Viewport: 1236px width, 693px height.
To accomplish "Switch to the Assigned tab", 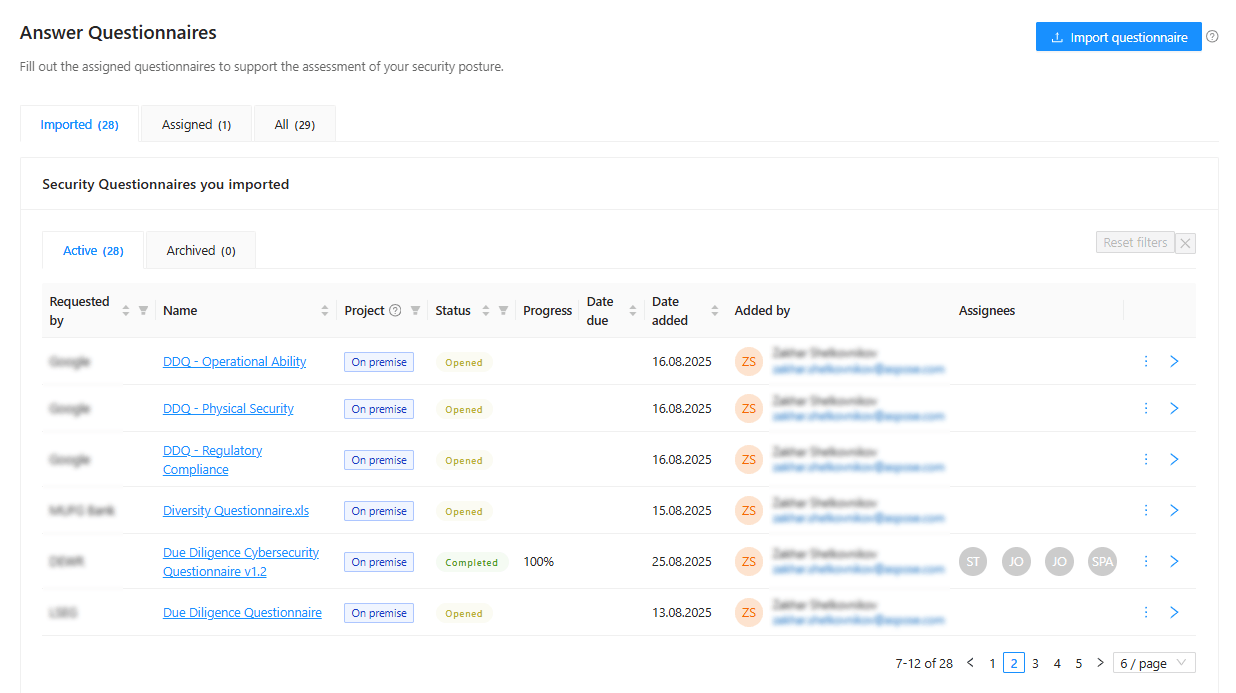I will [196, 125].
